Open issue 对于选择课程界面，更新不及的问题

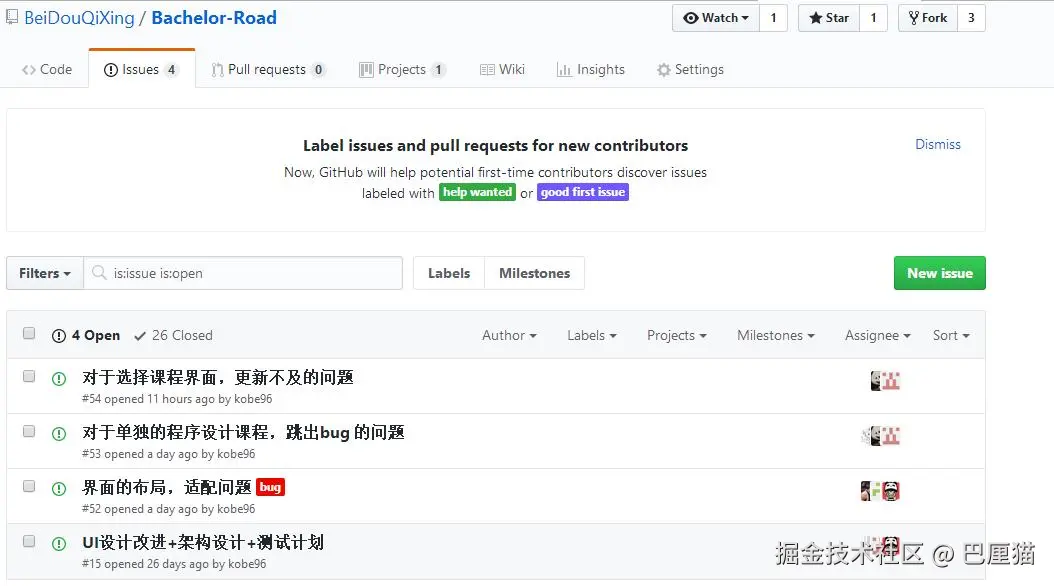tap(218, 378)
